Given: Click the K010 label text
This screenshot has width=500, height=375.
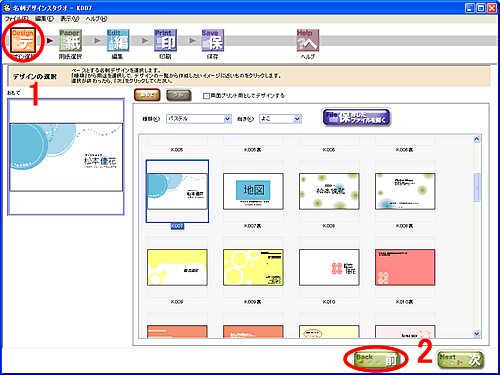Looking at the screenshot, I should pyautogui.click(x=329, y=302).
